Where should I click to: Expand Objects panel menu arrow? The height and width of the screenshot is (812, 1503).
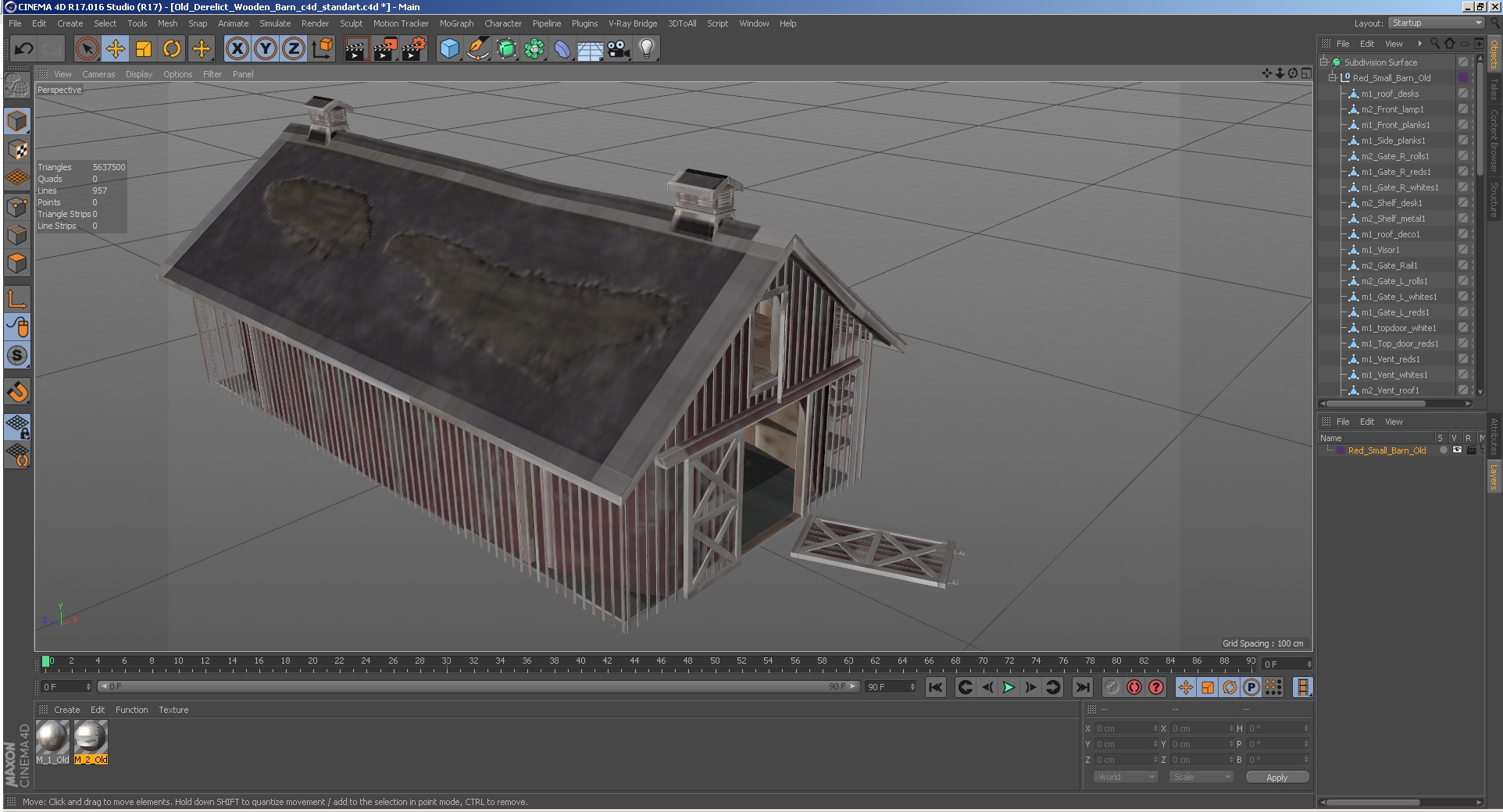(x=1419, y=44)
